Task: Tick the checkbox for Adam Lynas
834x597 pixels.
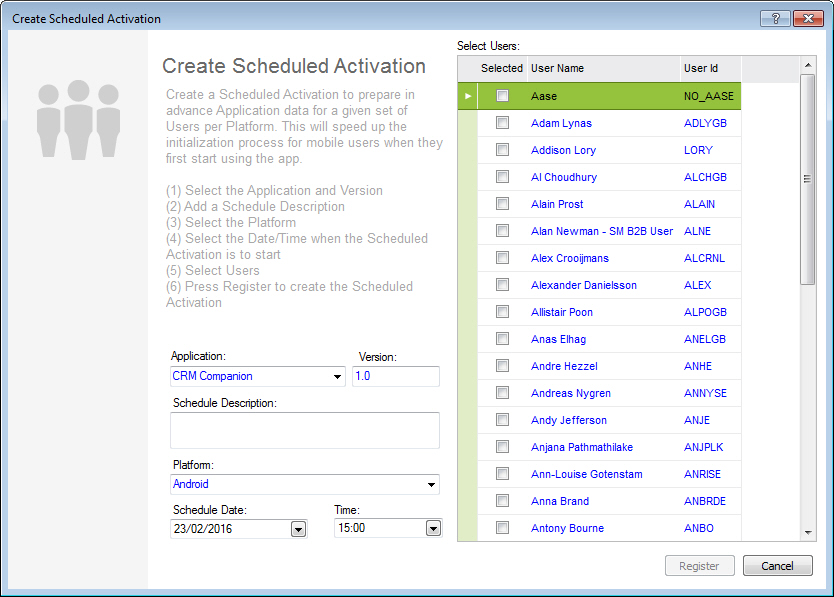Action: point(502,123)
